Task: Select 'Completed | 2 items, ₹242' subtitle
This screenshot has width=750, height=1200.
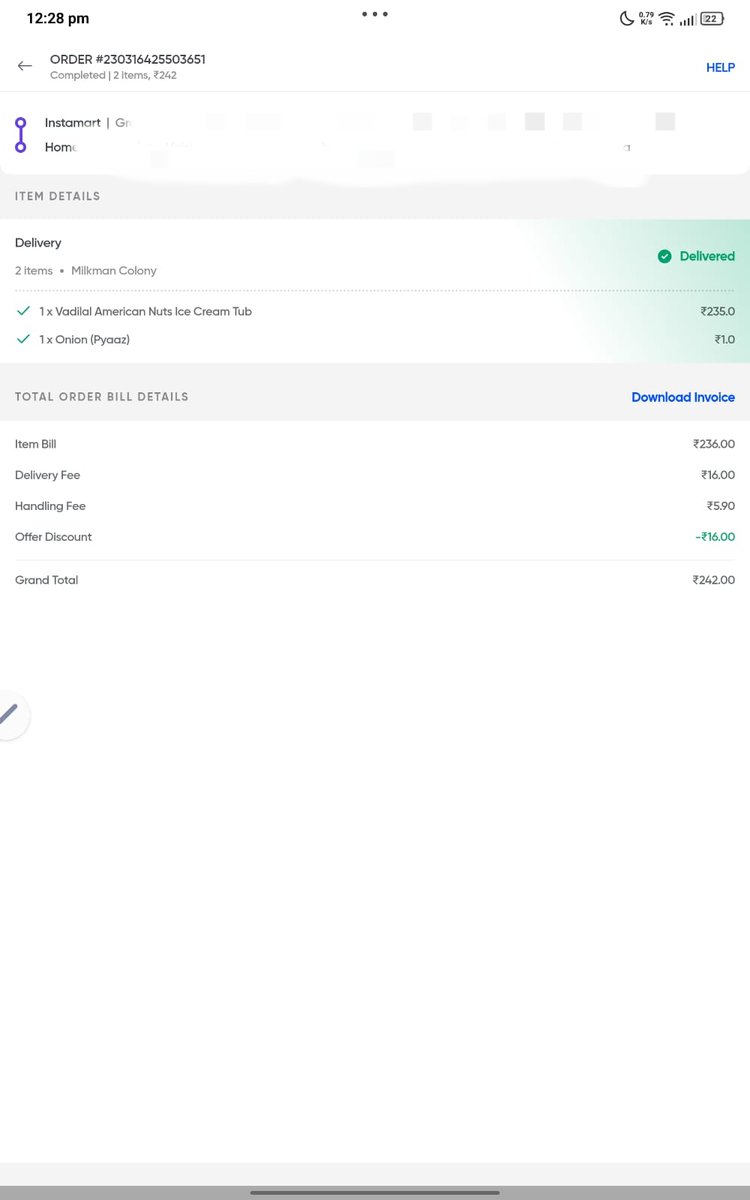Action: pos(113,75)
